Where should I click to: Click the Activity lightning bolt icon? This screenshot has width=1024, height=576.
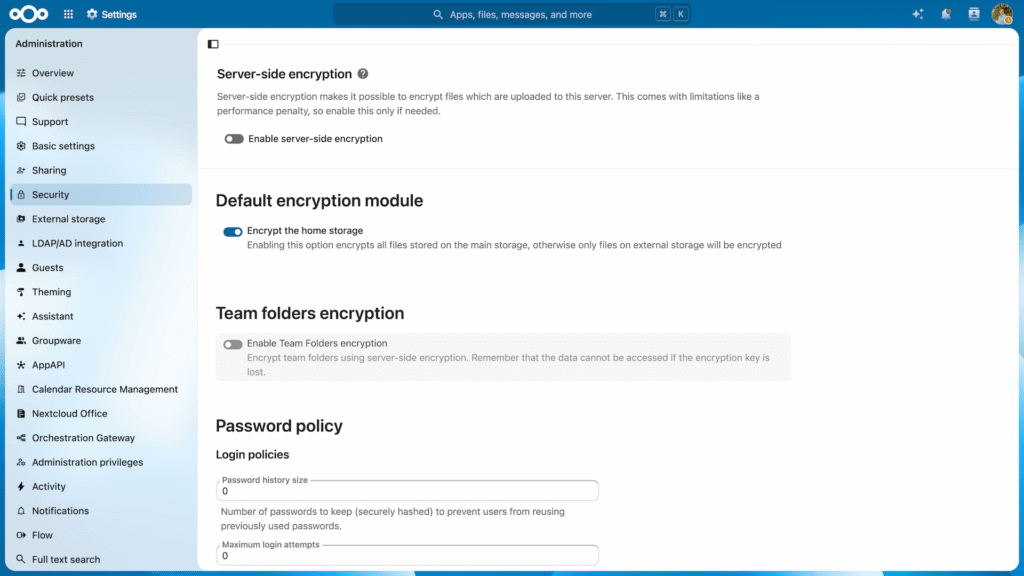pyautogui.click(x=21, y=487)
